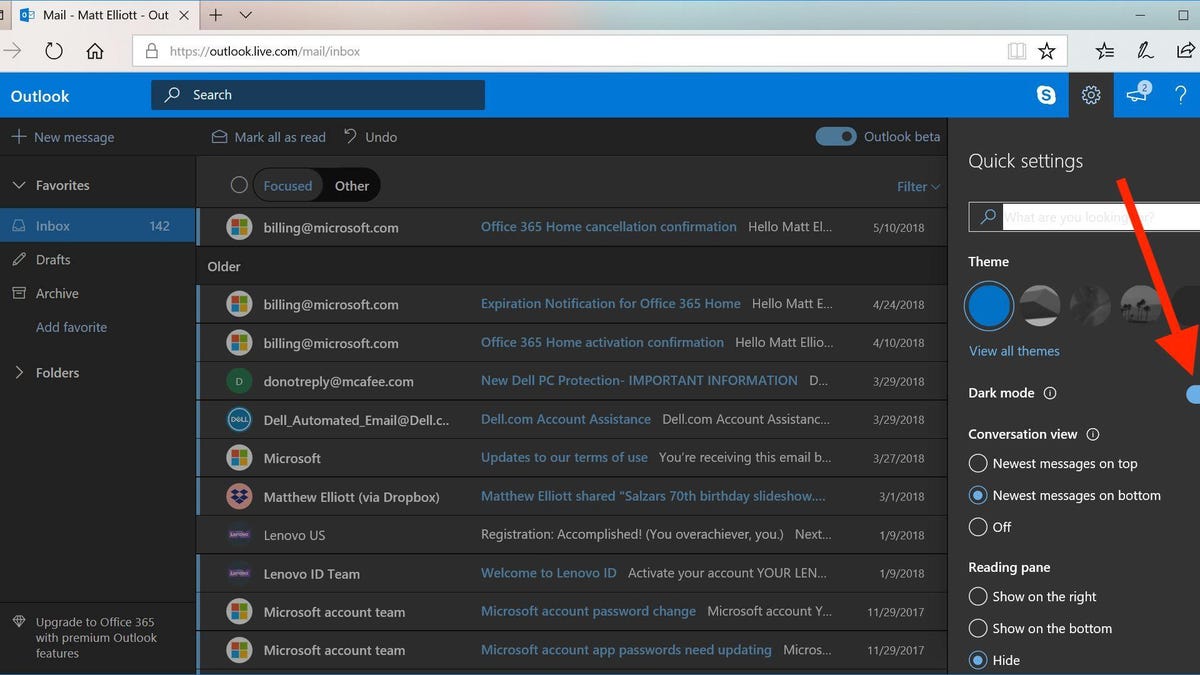Select the Focused inbox tab
This screenshot has width=1200, height=675.
coord(288,185)
